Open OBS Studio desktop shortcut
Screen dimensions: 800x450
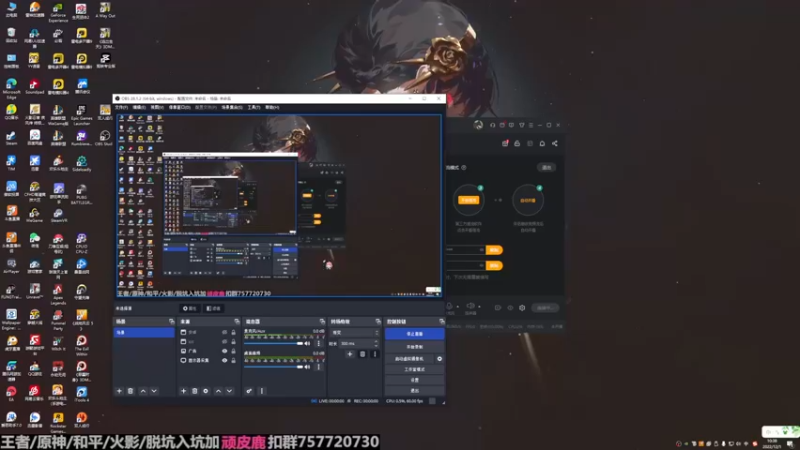pos(105,137)
